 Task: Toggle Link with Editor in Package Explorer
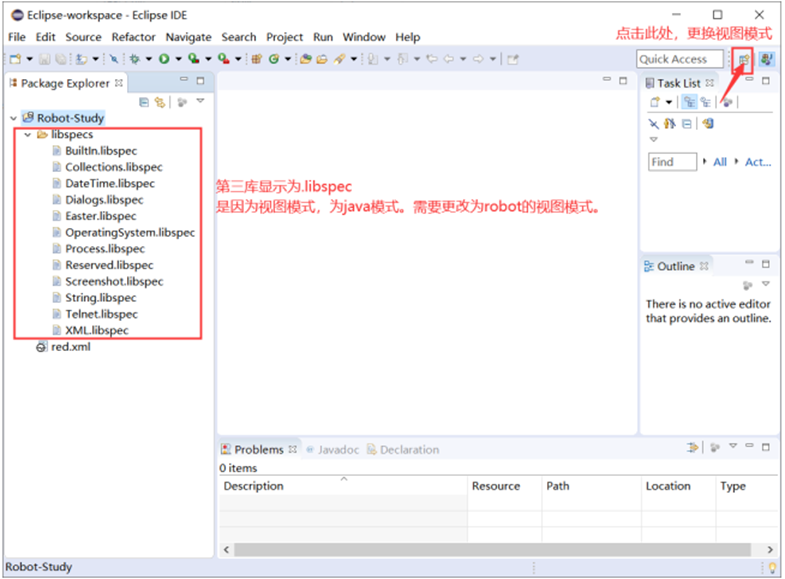coord(160,103)
